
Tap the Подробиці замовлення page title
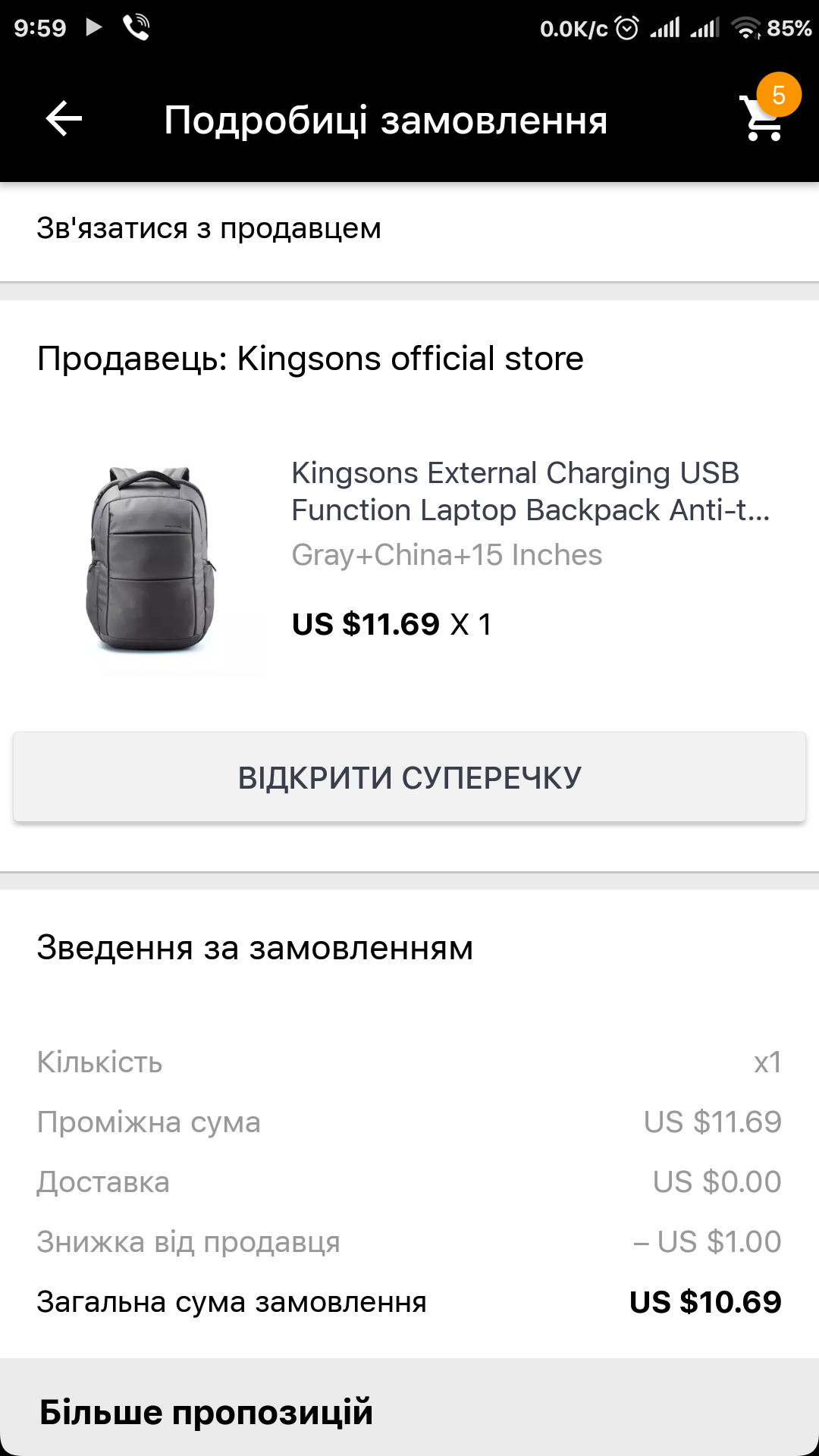pos(386,121)
